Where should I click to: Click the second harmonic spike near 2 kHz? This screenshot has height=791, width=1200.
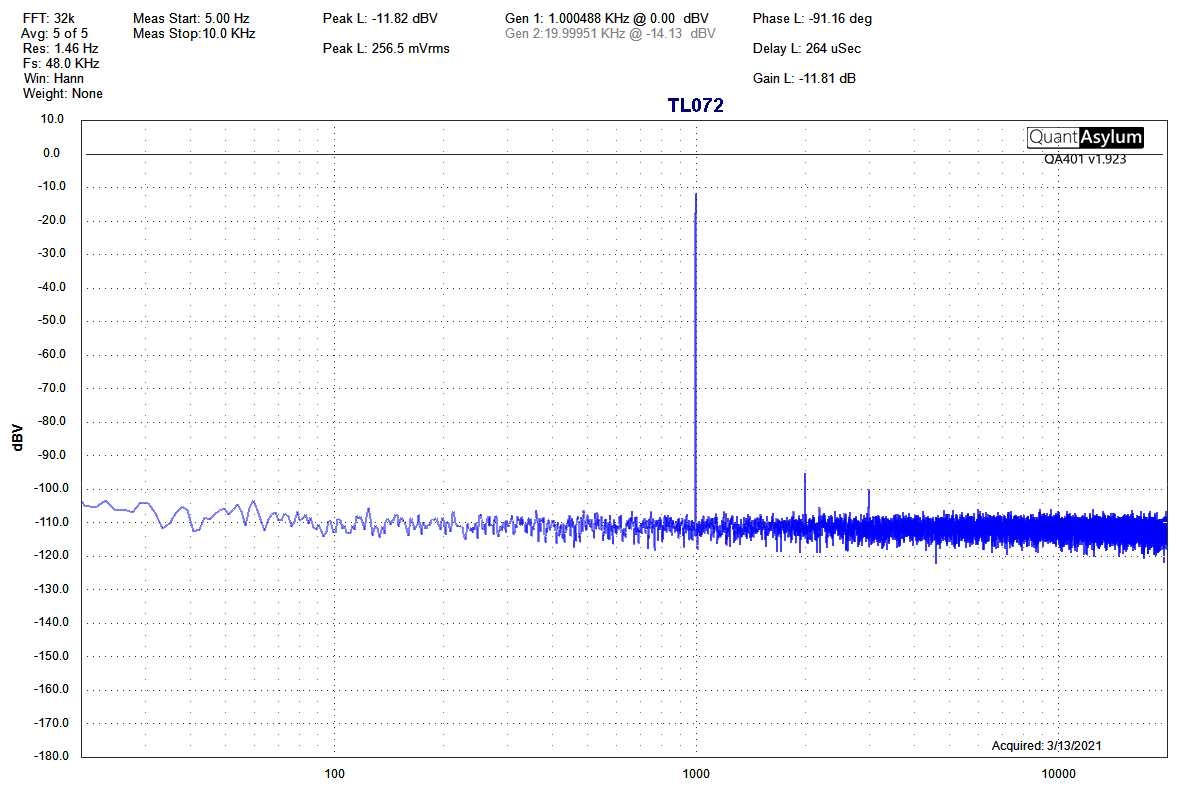804,477
